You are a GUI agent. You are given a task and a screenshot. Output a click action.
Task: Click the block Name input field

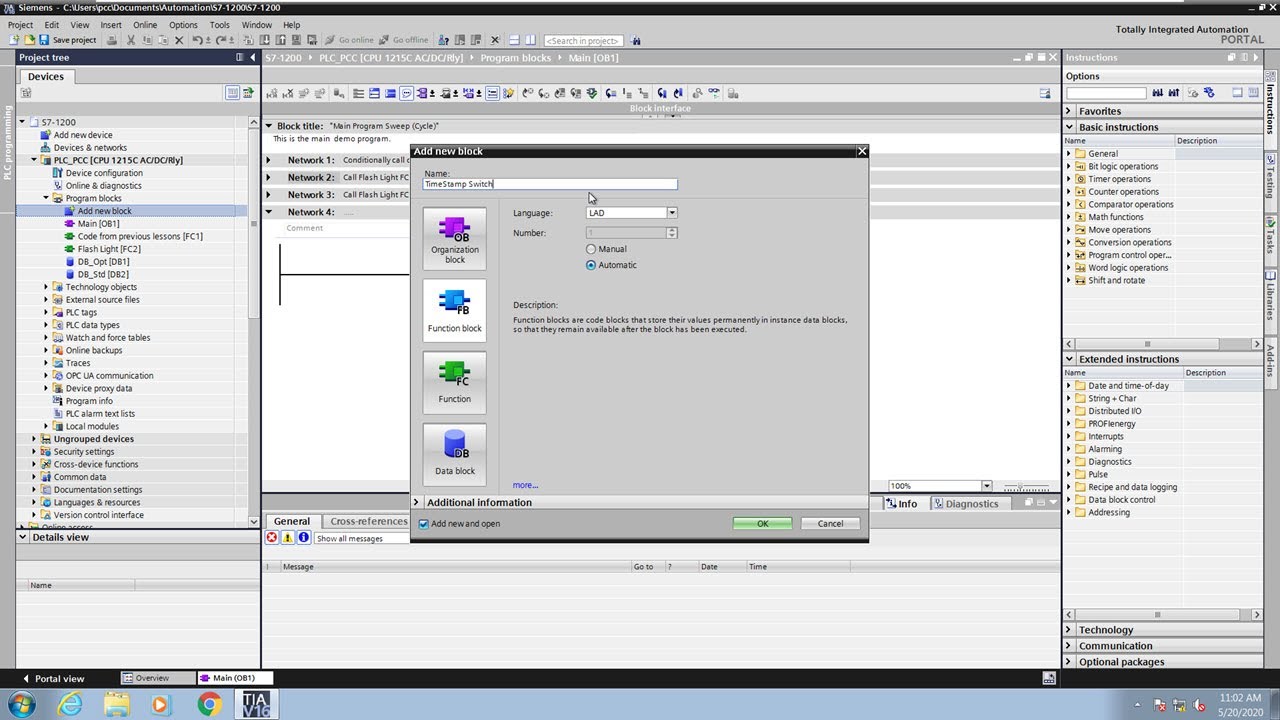(550, 184)
